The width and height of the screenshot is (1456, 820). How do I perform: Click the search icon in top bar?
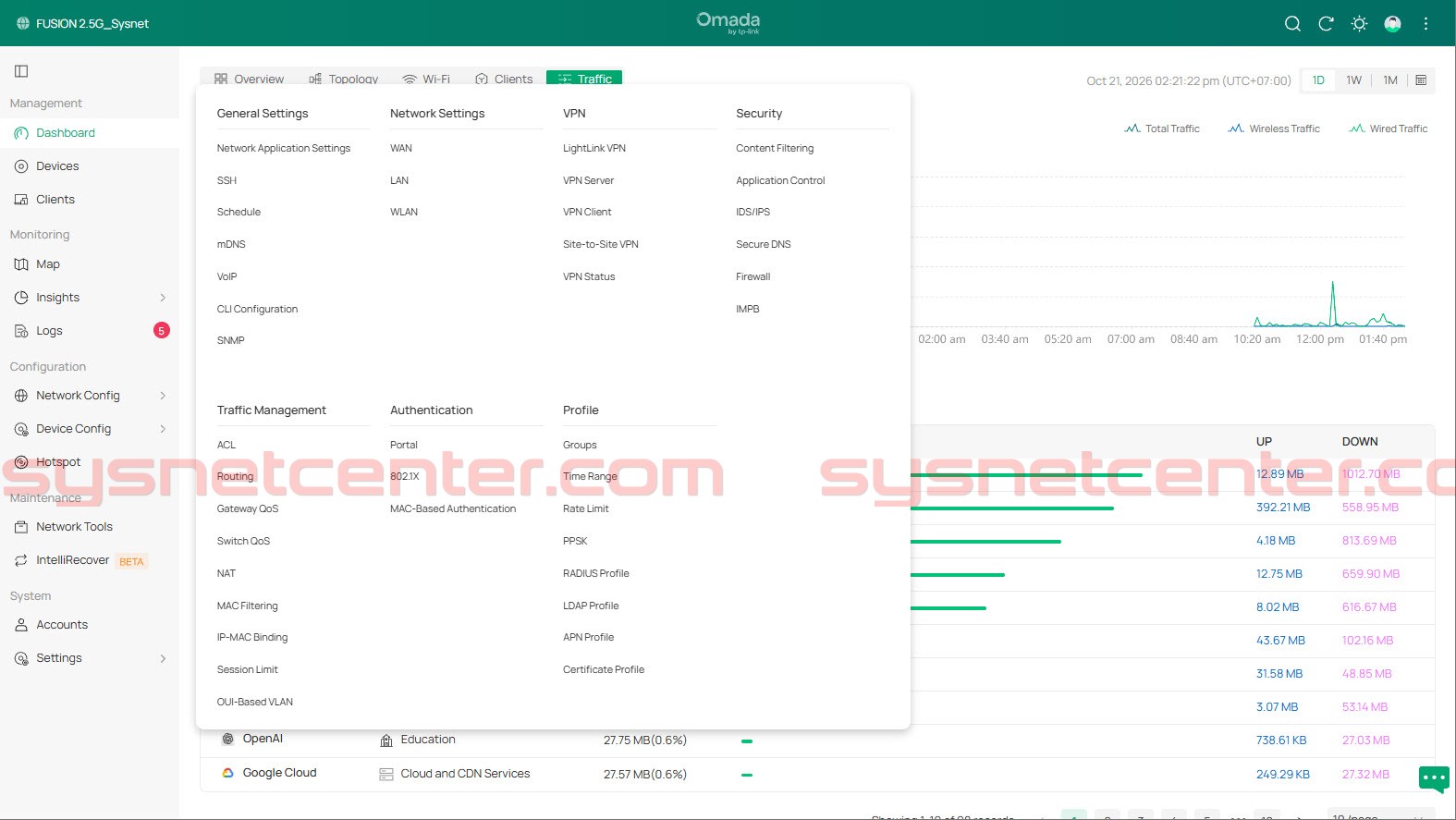(x=1292, y=24)
